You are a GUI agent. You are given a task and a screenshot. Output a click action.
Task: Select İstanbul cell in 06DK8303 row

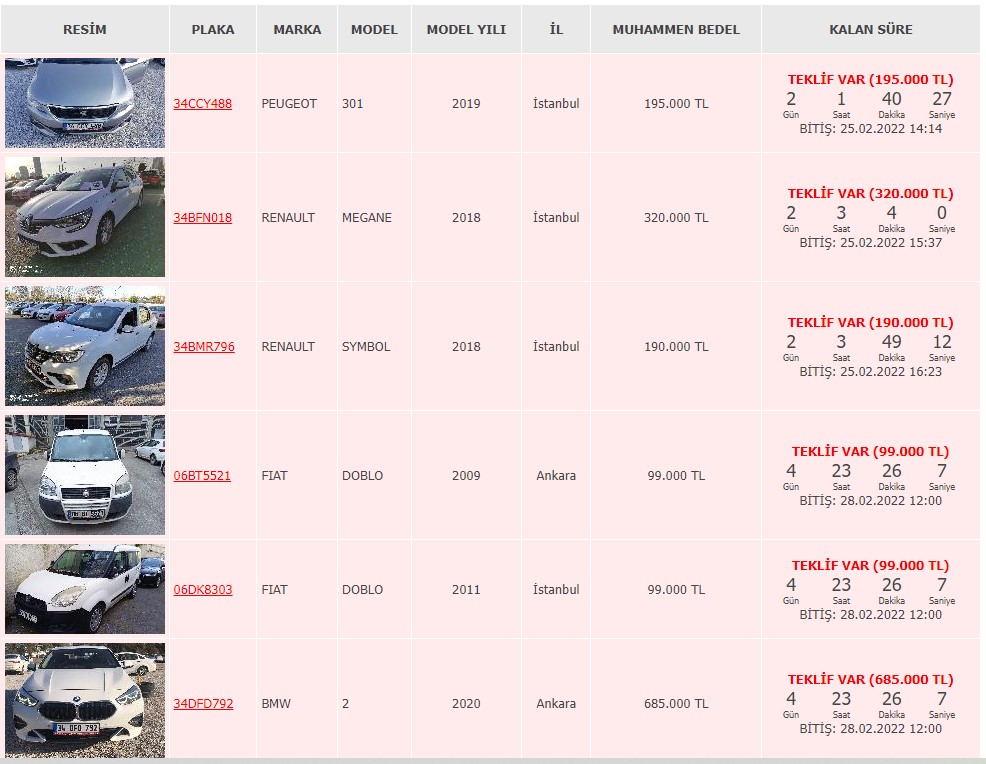click(556, 590)
